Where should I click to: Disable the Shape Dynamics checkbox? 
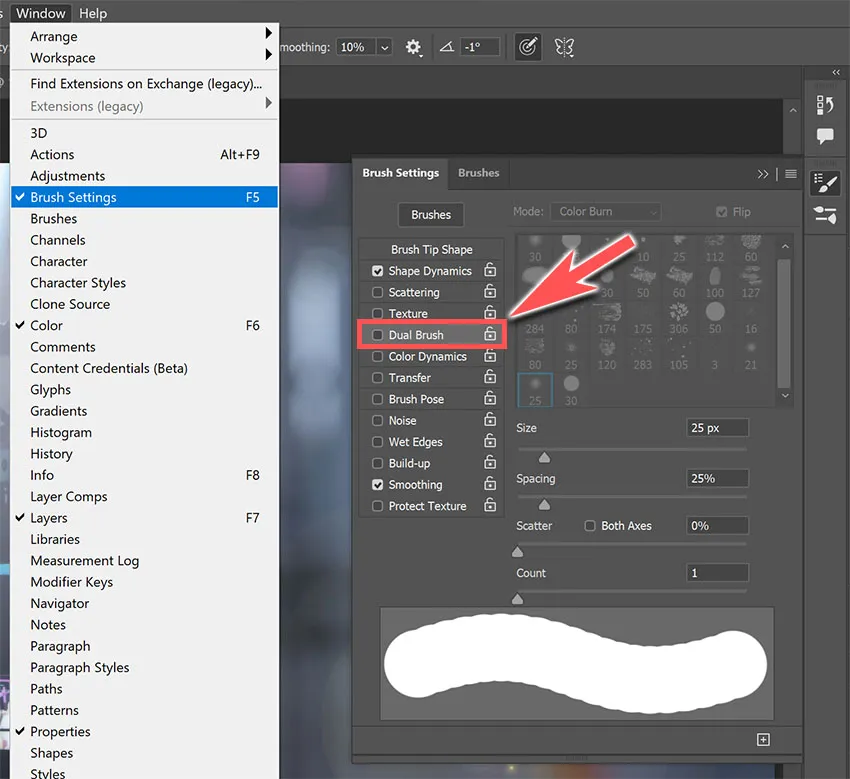(x=378, y=270)
